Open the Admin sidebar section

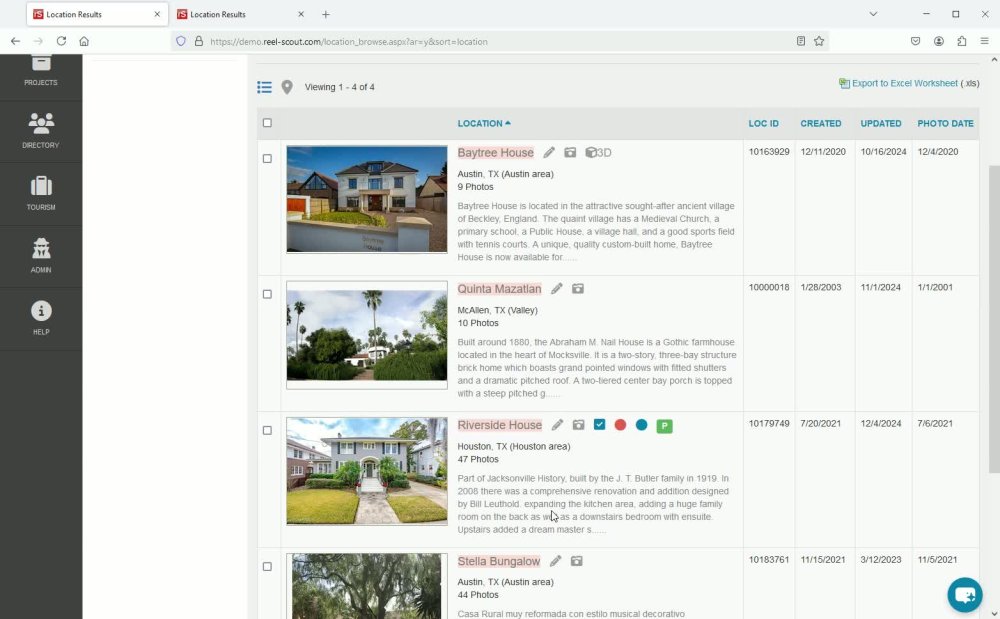pos(41,256)
